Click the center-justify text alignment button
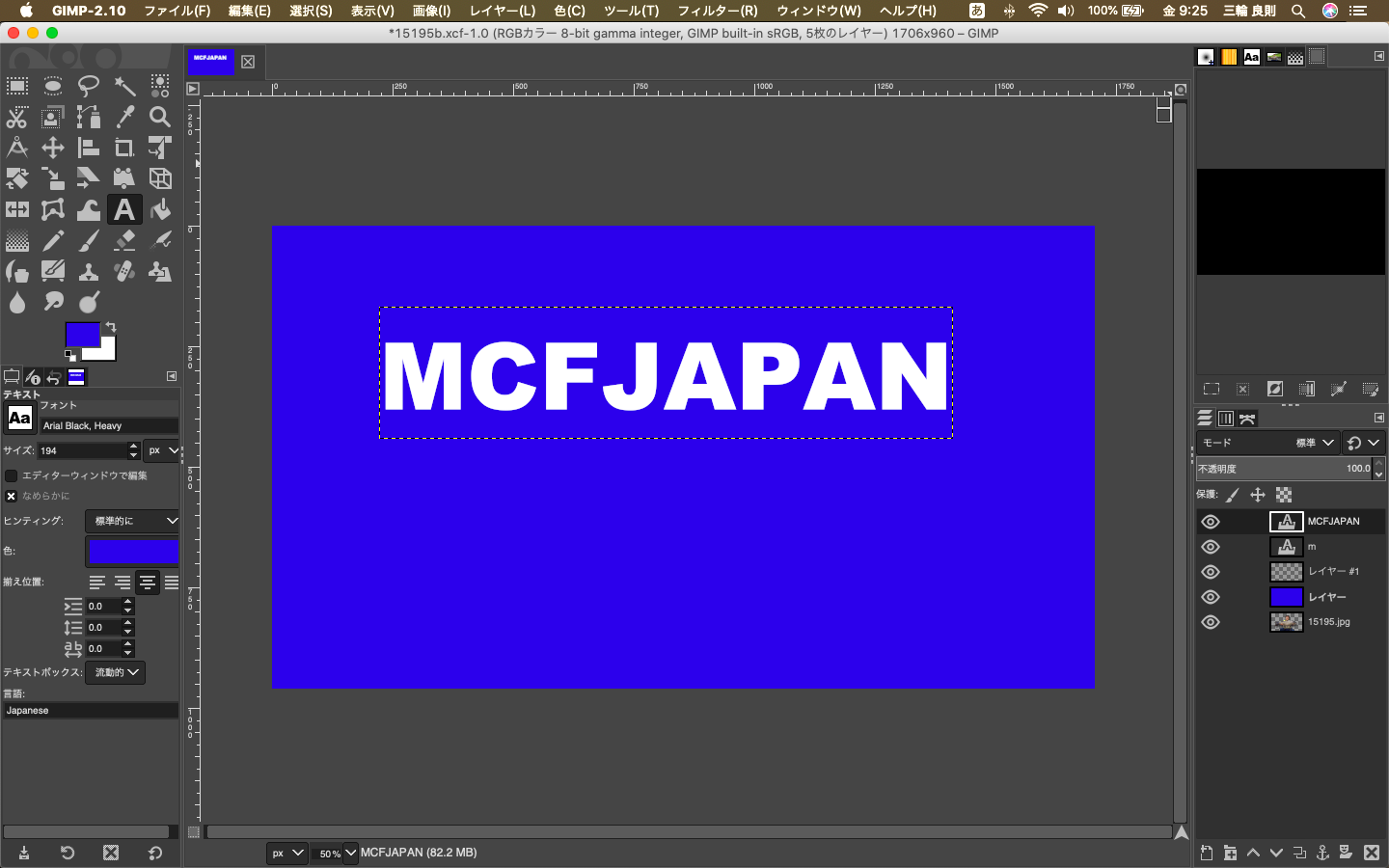Viewport: 1389px width, 868px height. tap(147, 582)
